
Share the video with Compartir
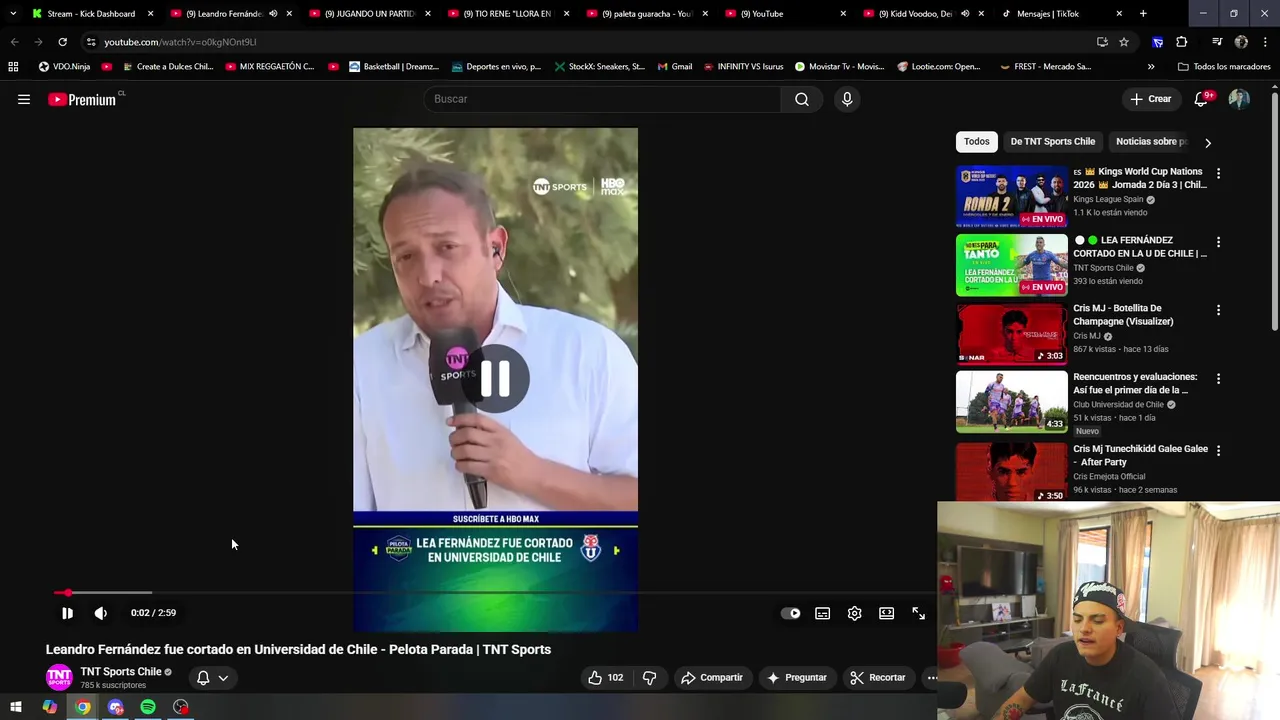pyautogui.click(x=711, y=677)
